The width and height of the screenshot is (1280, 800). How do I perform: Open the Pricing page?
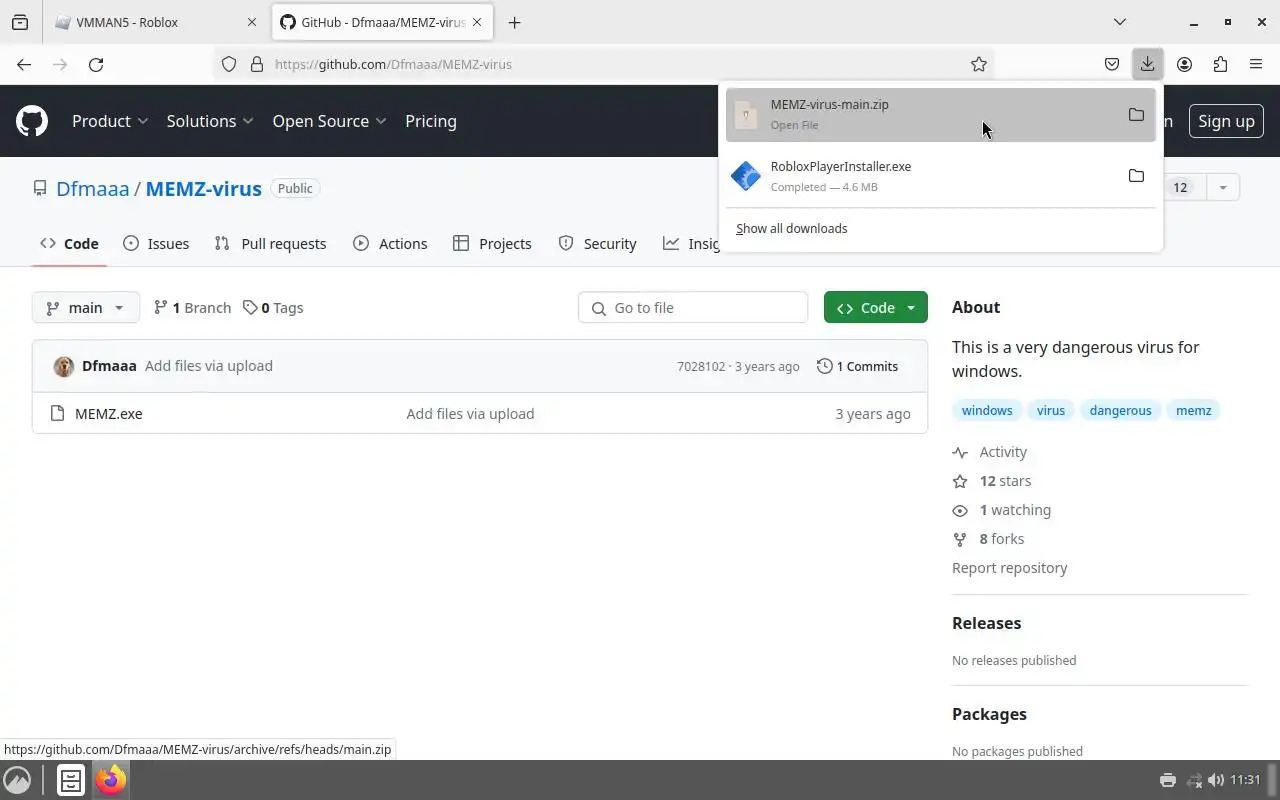point(431,121)
